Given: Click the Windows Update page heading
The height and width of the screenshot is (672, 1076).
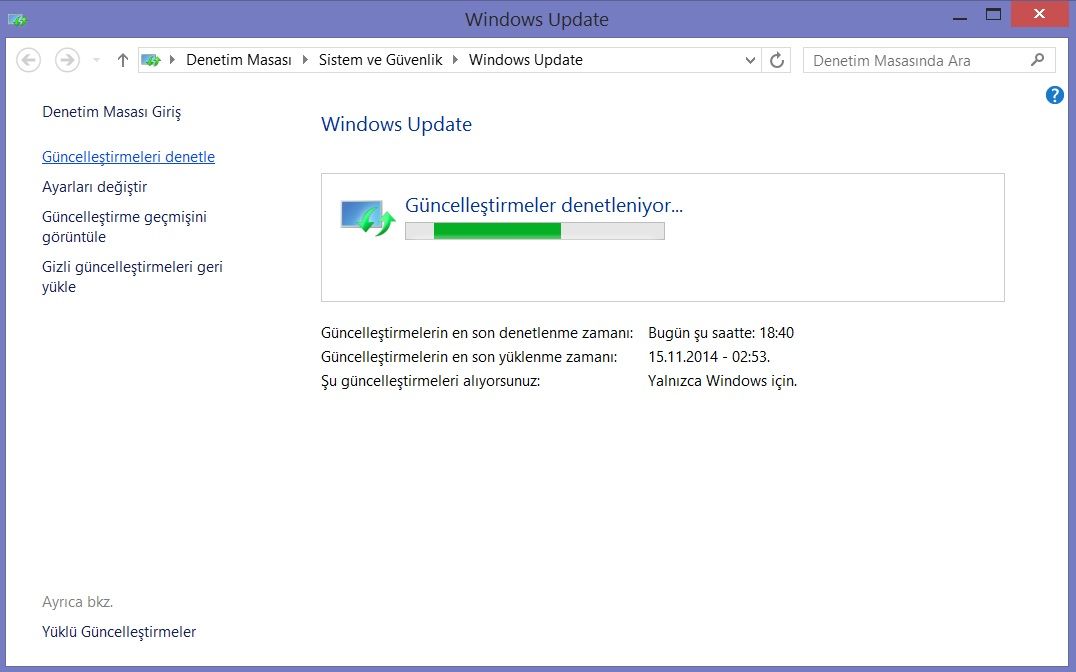Looking at the screenshot, I should tap(397, 124).
